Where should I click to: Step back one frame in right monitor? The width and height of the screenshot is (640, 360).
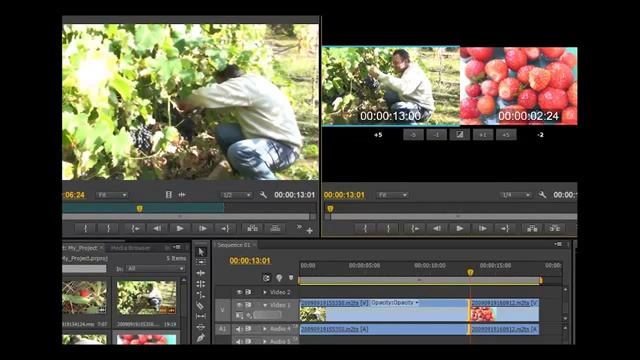point(437,229)
